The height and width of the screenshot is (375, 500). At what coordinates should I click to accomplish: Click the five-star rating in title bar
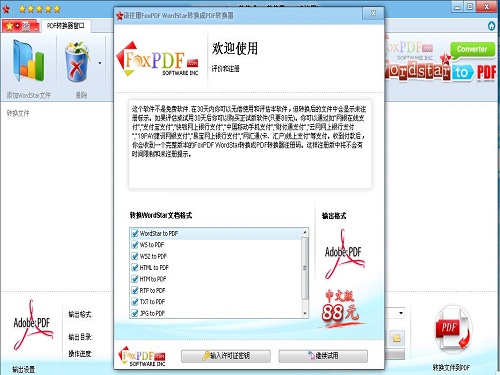39,9
